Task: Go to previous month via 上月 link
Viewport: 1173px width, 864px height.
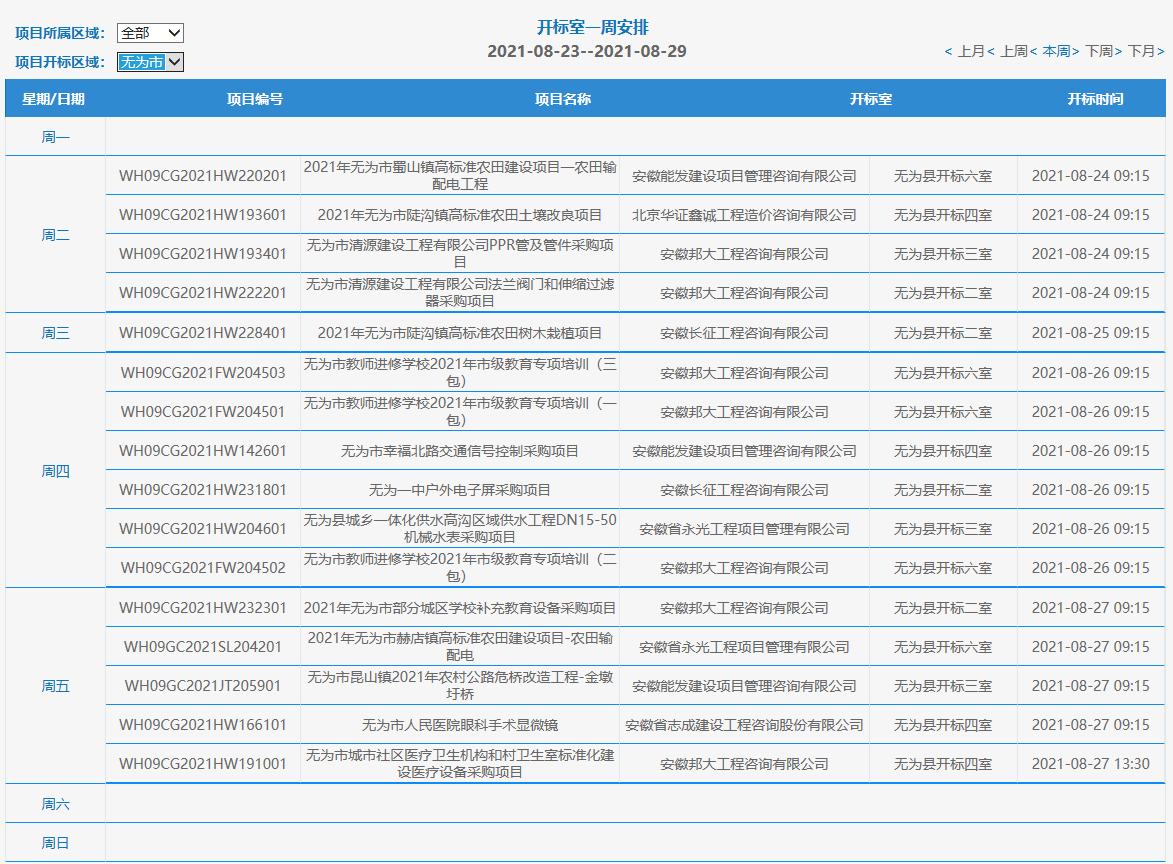Action: pyautogui.click(x=970, y=51)
